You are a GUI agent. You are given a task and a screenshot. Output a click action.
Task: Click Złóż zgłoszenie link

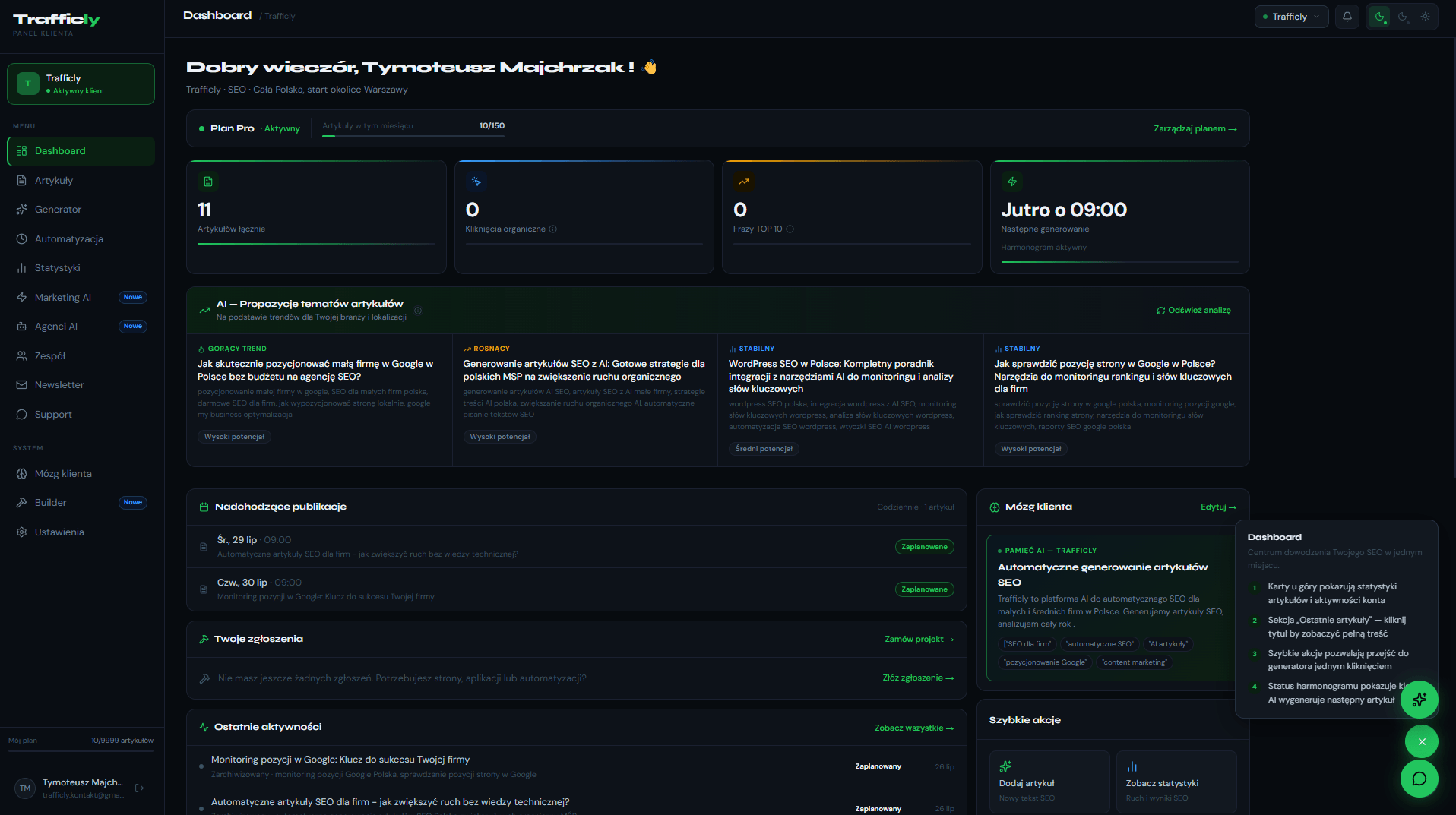(x=918, y=678)
